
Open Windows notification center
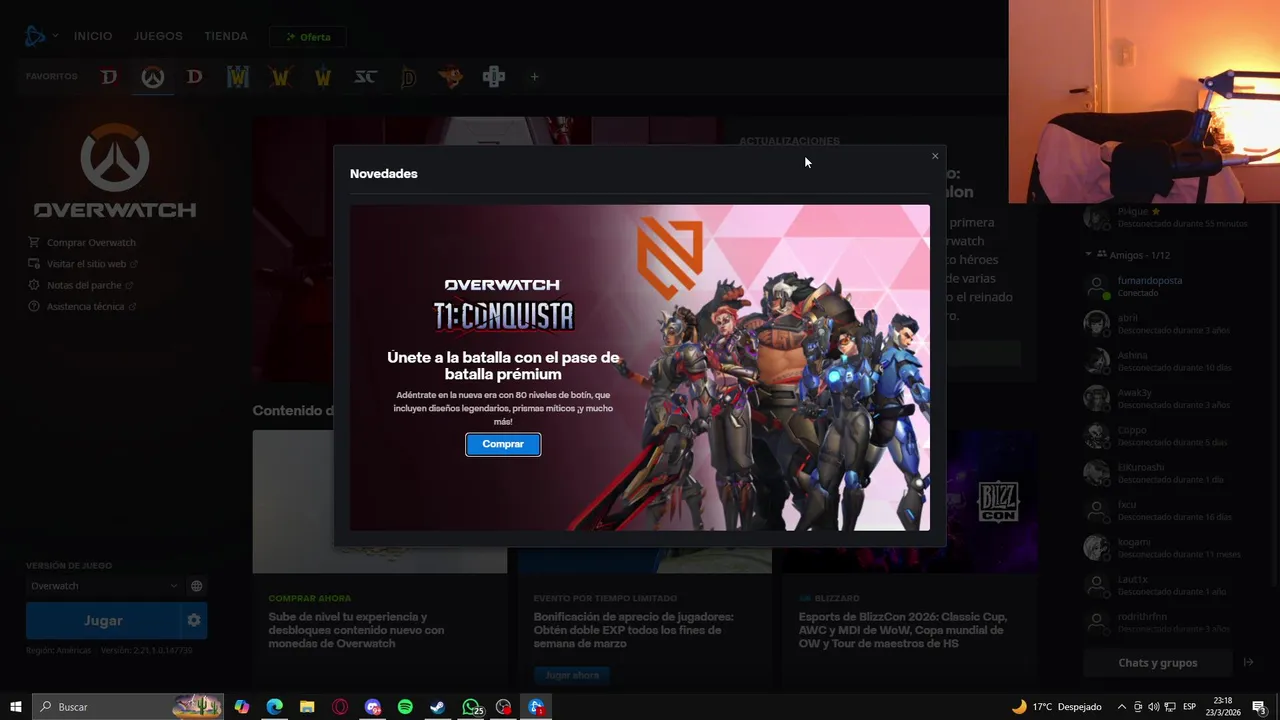coord(1259,707)
